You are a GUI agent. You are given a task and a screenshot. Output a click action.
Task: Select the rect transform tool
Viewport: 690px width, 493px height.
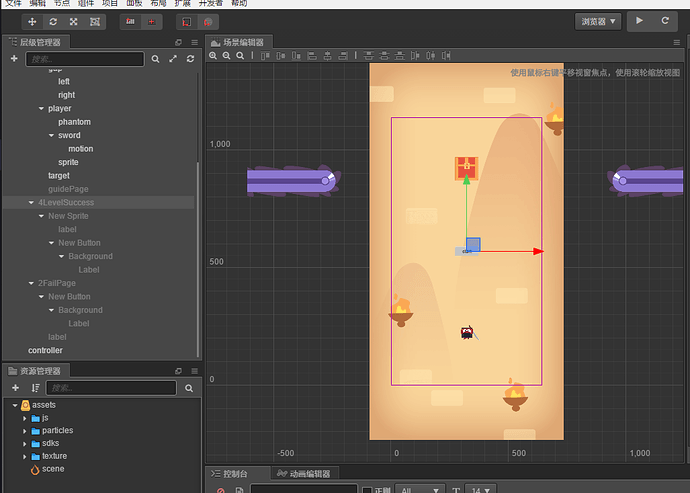(95, 21)
